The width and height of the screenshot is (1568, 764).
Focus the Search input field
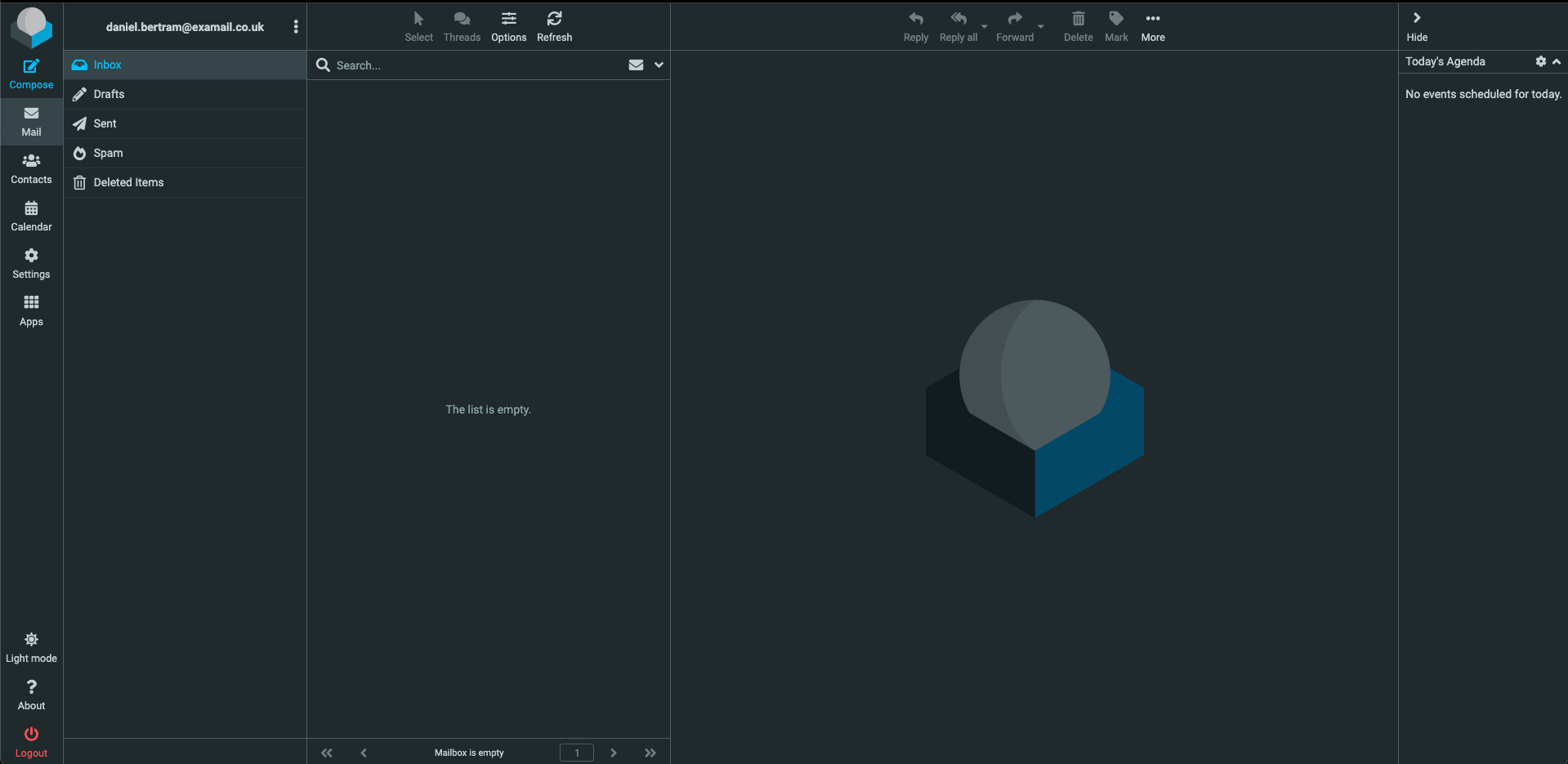[474, 65]
